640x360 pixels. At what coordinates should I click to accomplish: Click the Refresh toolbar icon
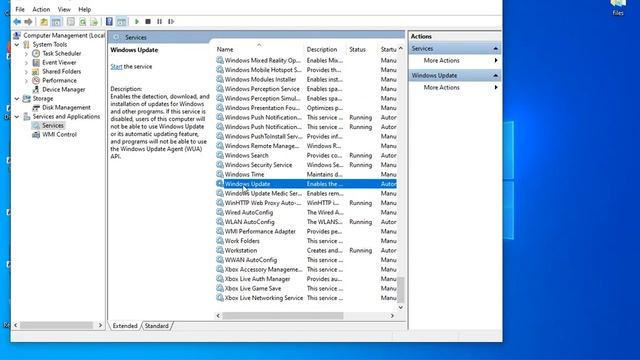[x=82, y=22]
